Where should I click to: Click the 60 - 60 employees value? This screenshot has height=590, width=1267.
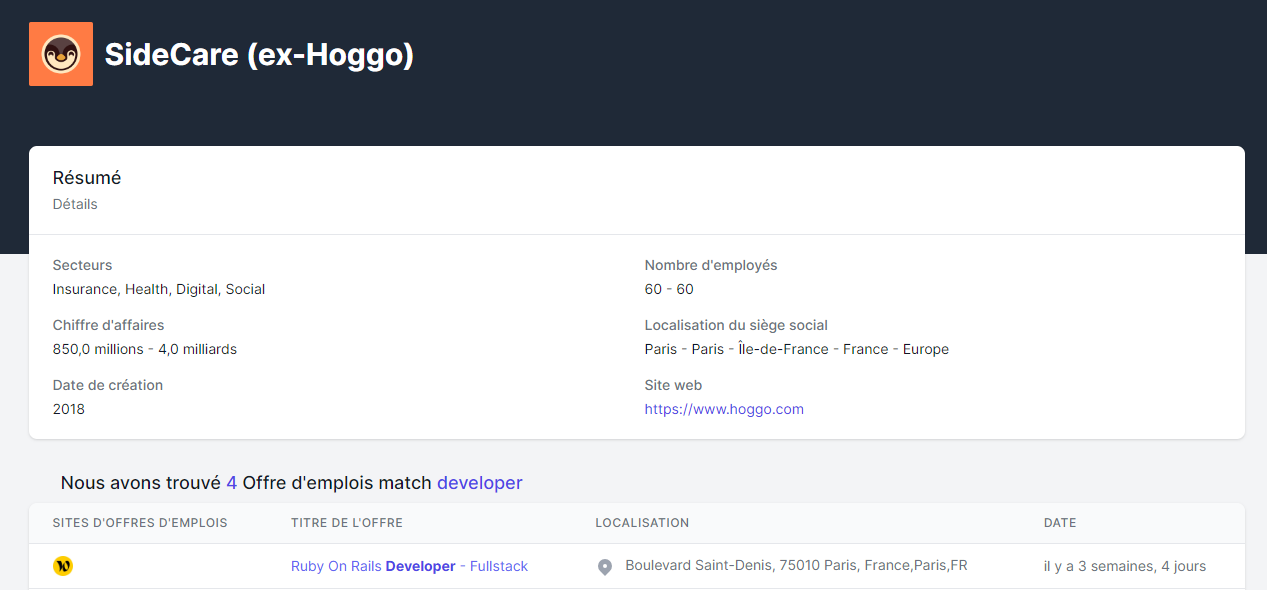(669, 289)
